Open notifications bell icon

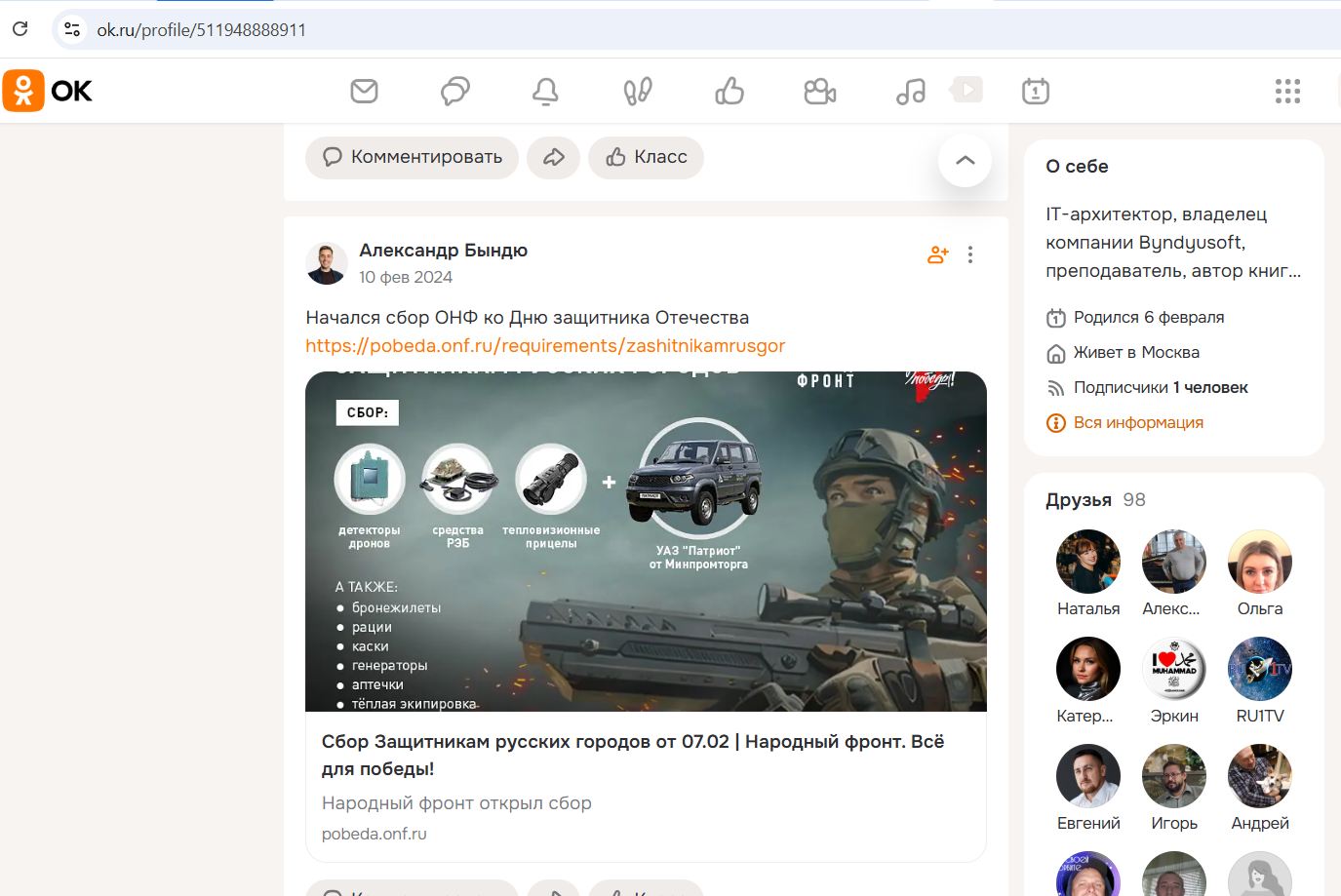point(545,91)
